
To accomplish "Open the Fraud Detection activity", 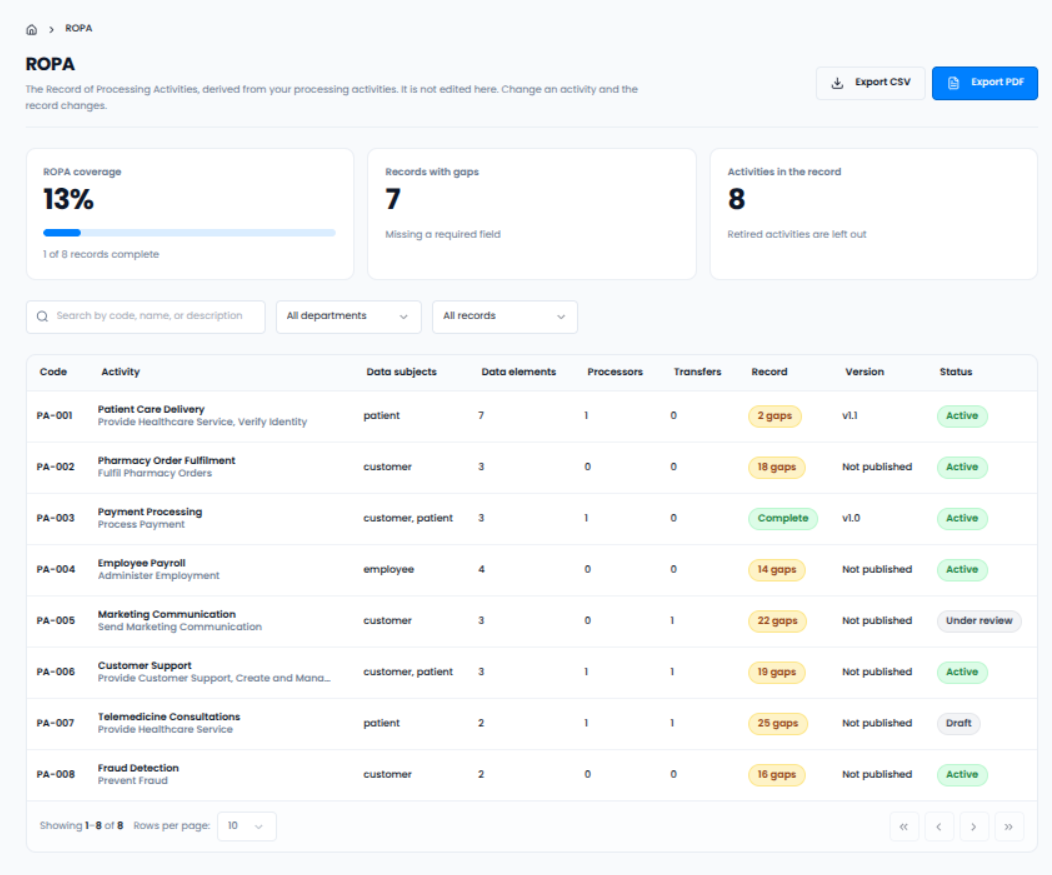I will [x=138, y=768].
